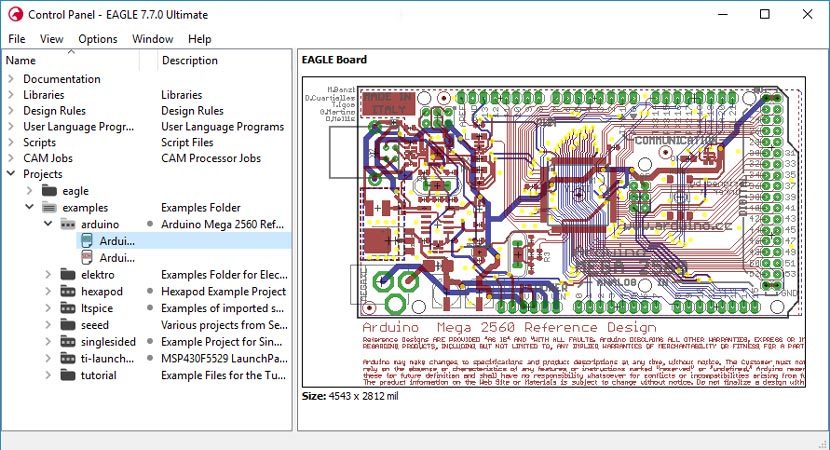Toggle the hexapod project active dot
The width and height of the screenshot is (830, 450).
pos(150,291)
